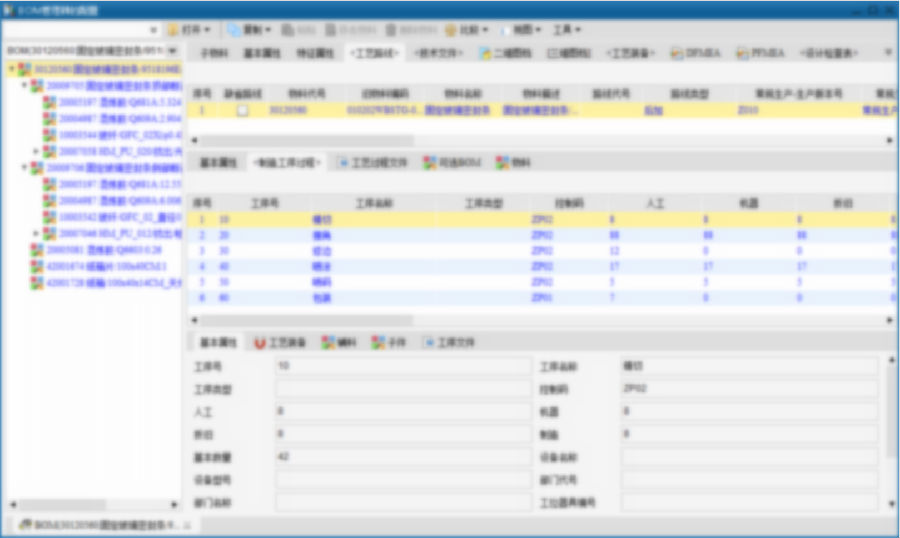
Task: Click the 工艺过程文件 tab icon
Action: pyautogui.click(x=343, y=163)
